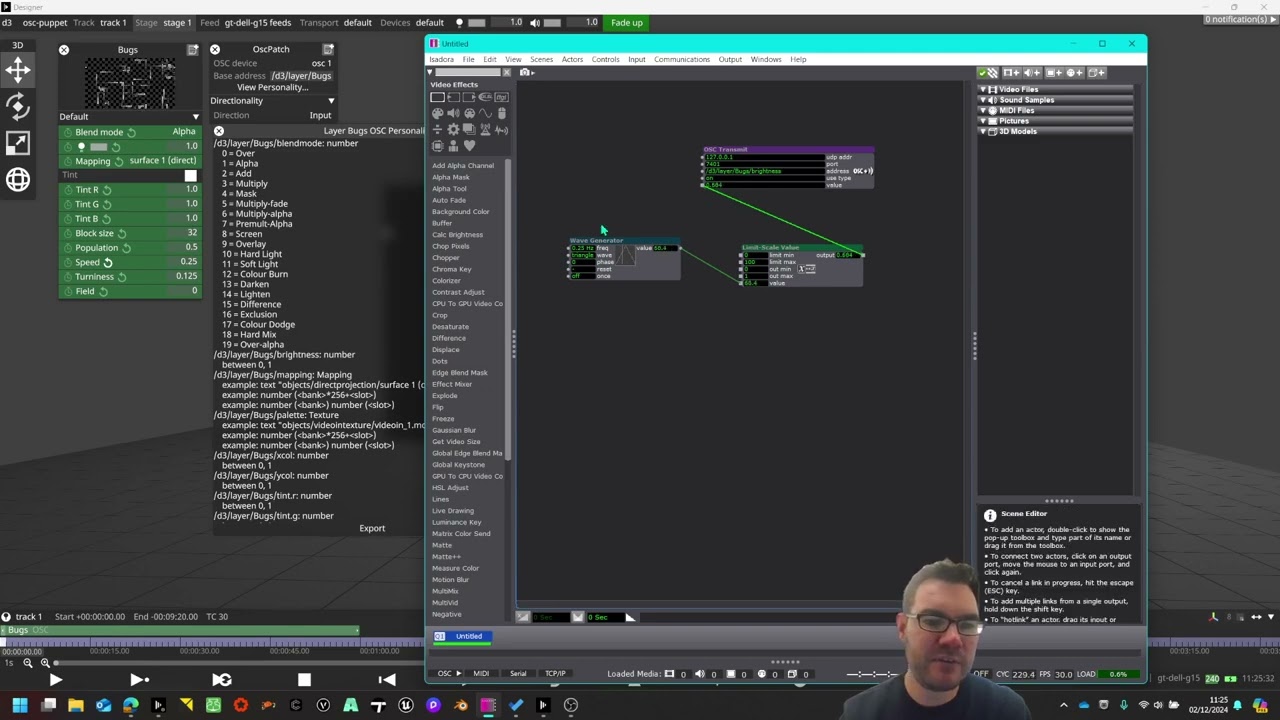1280x720 pixels.
Task: Click View Personality button
Action: (x=272, y=87)
